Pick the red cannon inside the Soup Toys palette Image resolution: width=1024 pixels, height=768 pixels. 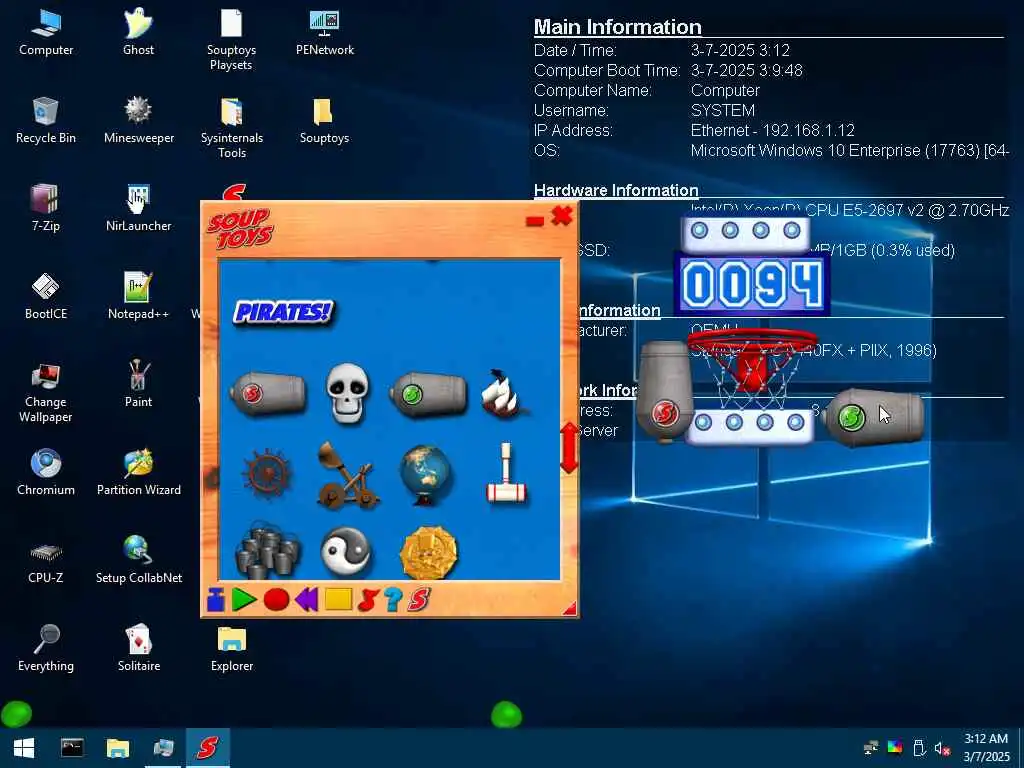[268, 393]
